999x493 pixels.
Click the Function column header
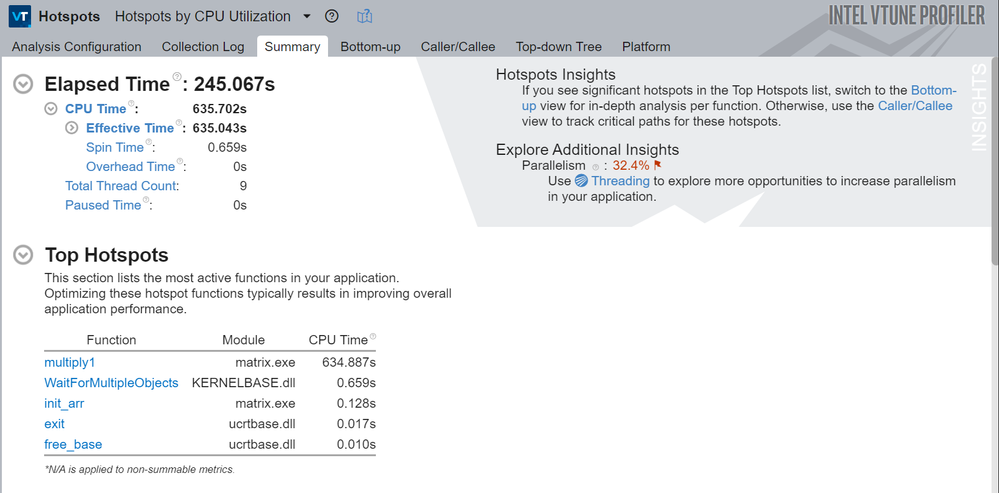[x=111, y=339]
